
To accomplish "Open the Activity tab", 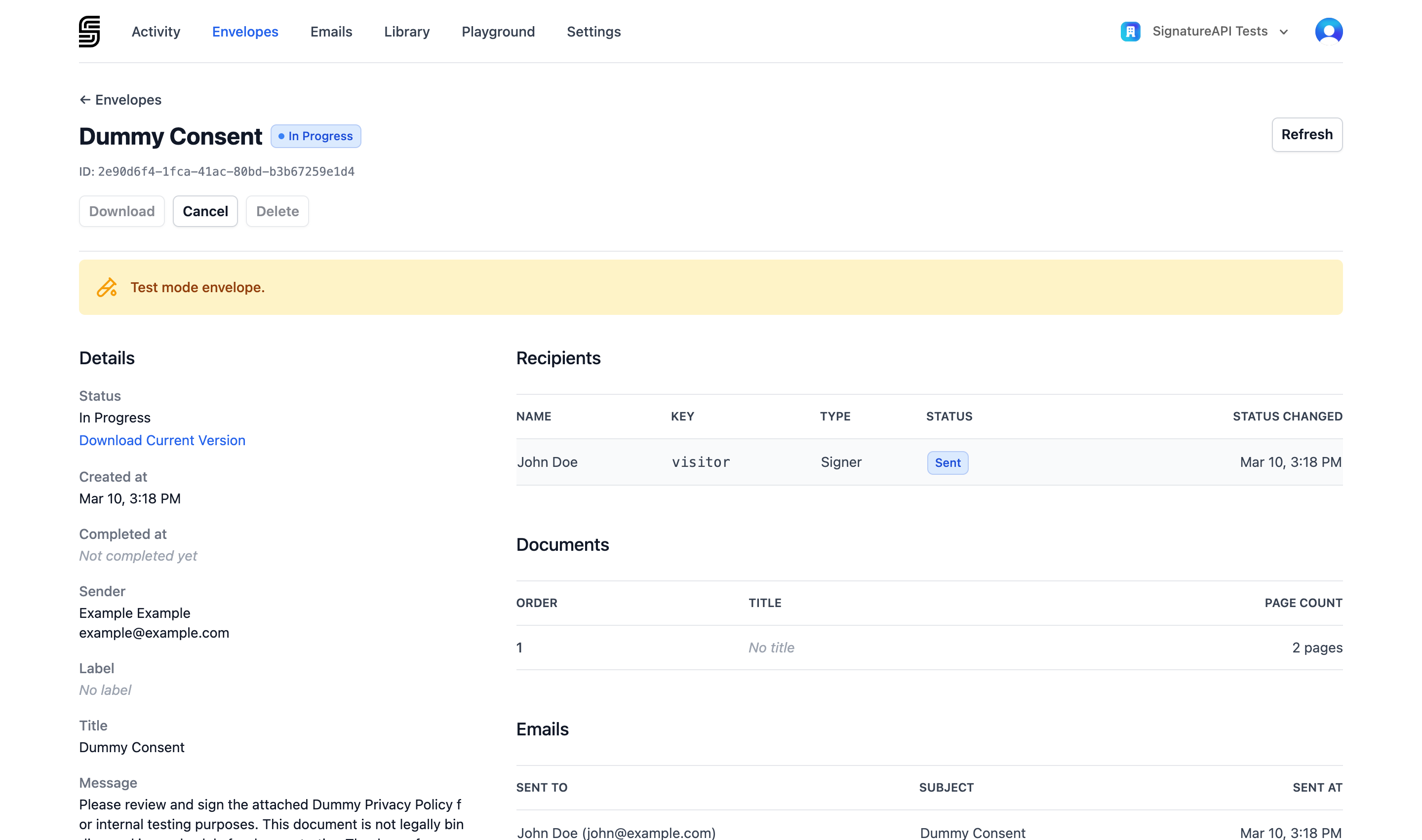I will coord(156,32).
